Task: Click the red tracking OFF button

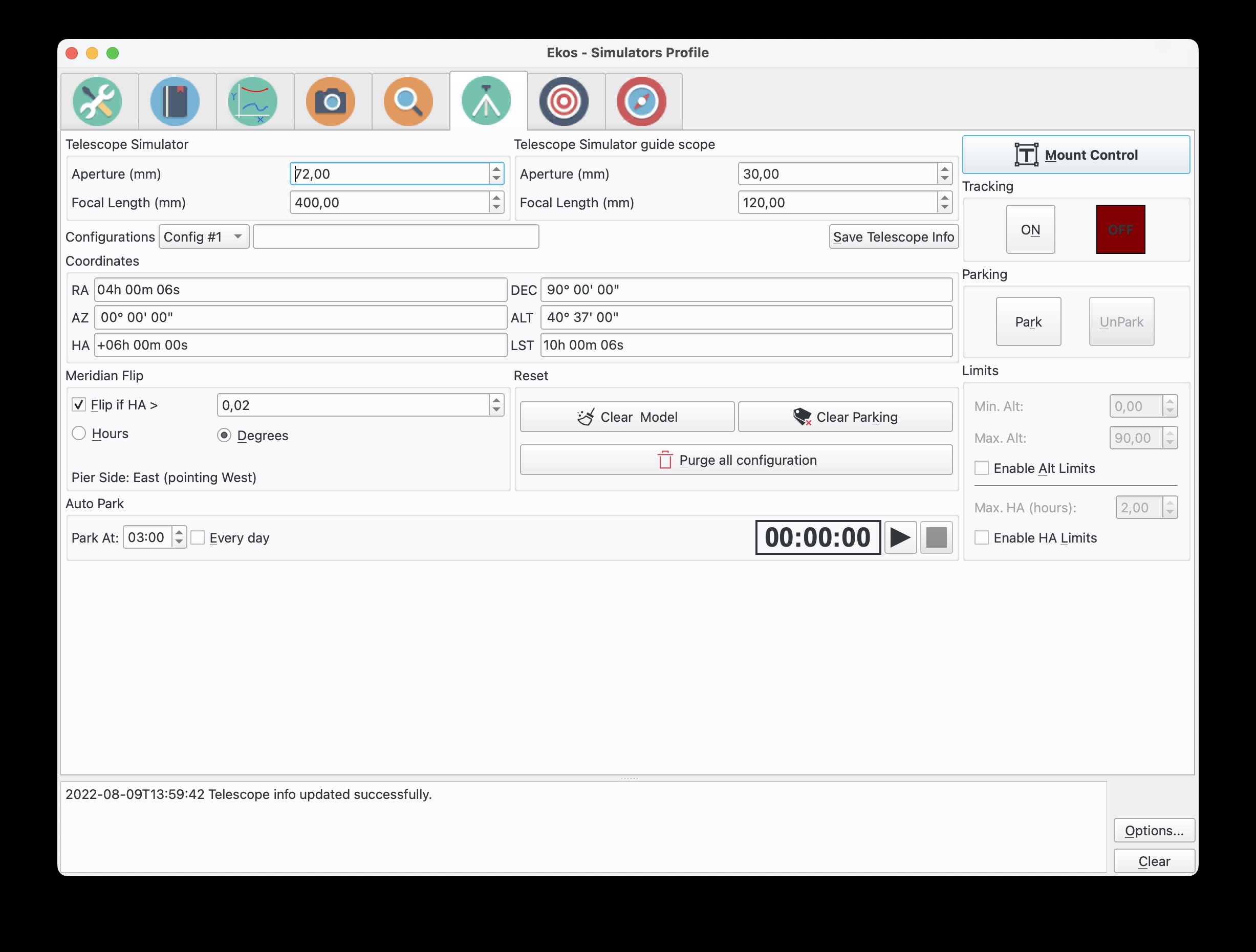Action: tap(1120, 229)
